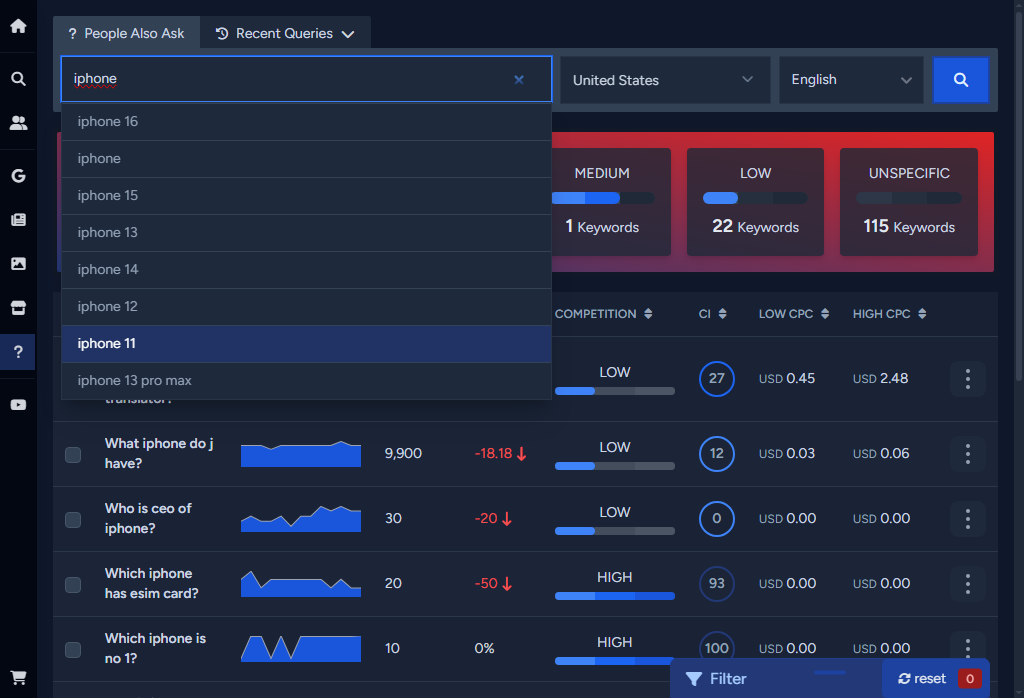Image resolution: width=1024 pixels, height=698 pixels.
Task: Clear the iphone search text with X
Action: (519, 80)
